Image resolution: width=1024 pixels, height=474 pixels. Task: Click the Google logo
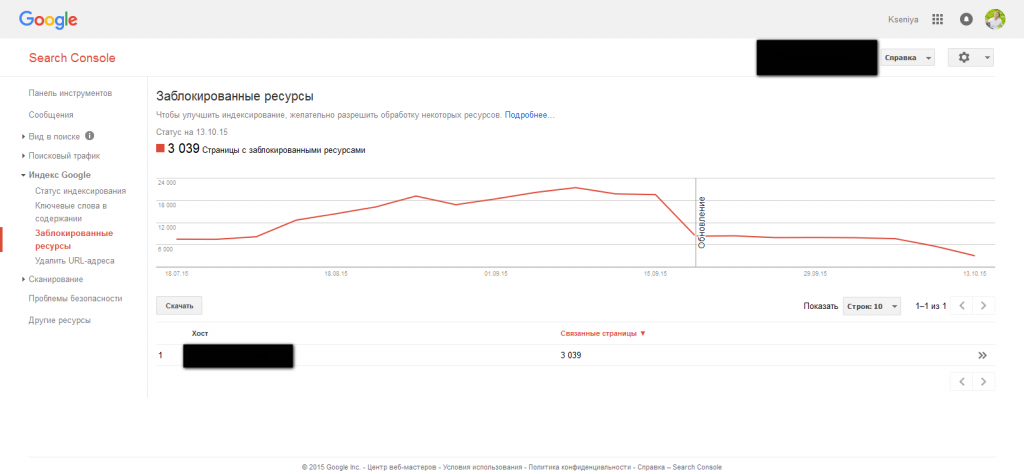coord(48,20)
